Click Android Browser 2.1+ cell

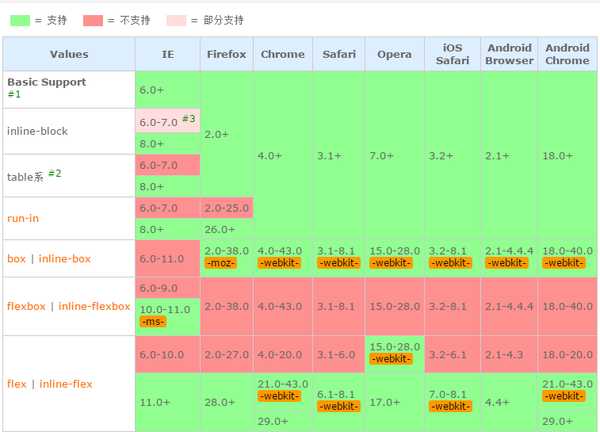509,156
